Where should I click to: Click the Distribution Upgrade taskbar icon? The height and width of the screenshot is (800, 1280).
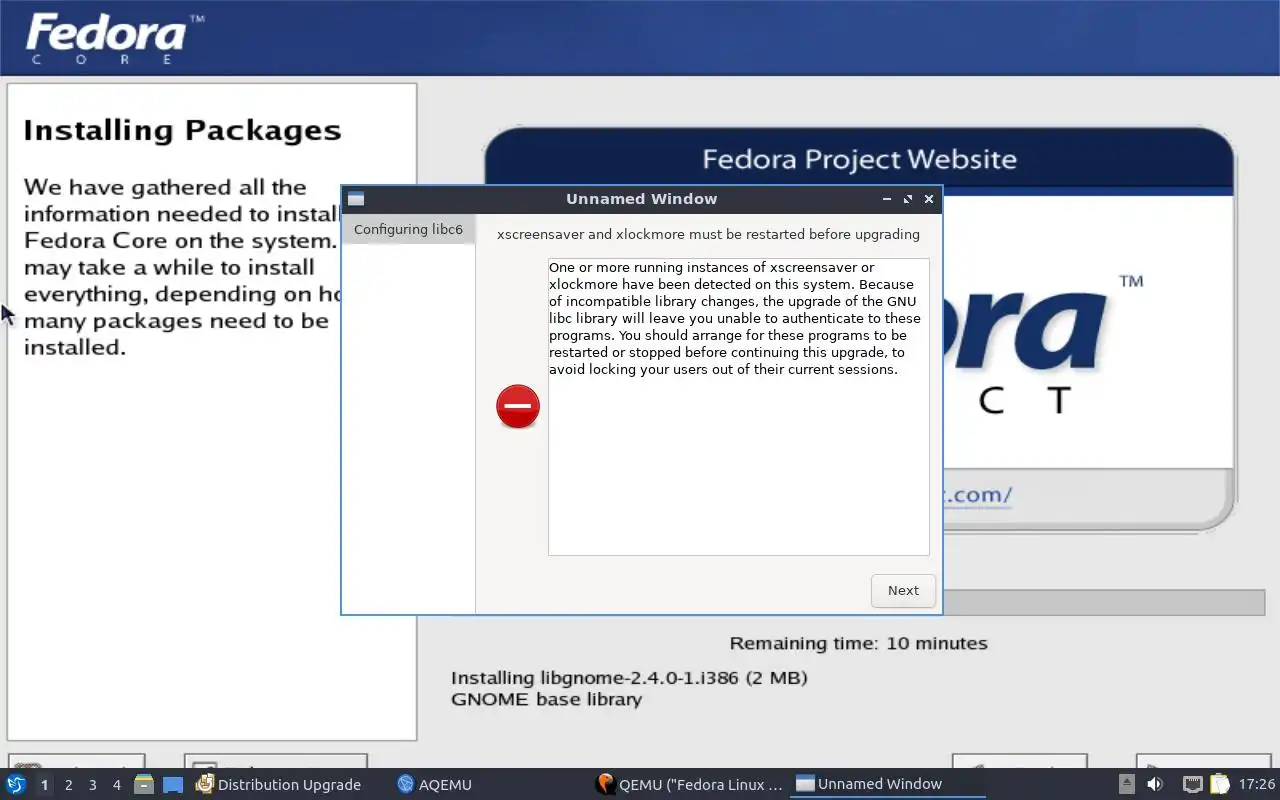tap(205, 785)
